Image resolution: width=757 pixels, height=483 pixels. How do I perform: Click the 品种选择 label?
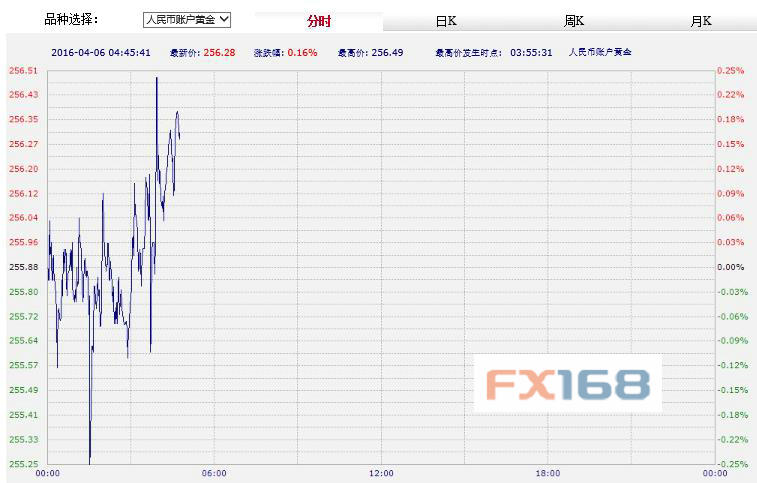[72, 19]
